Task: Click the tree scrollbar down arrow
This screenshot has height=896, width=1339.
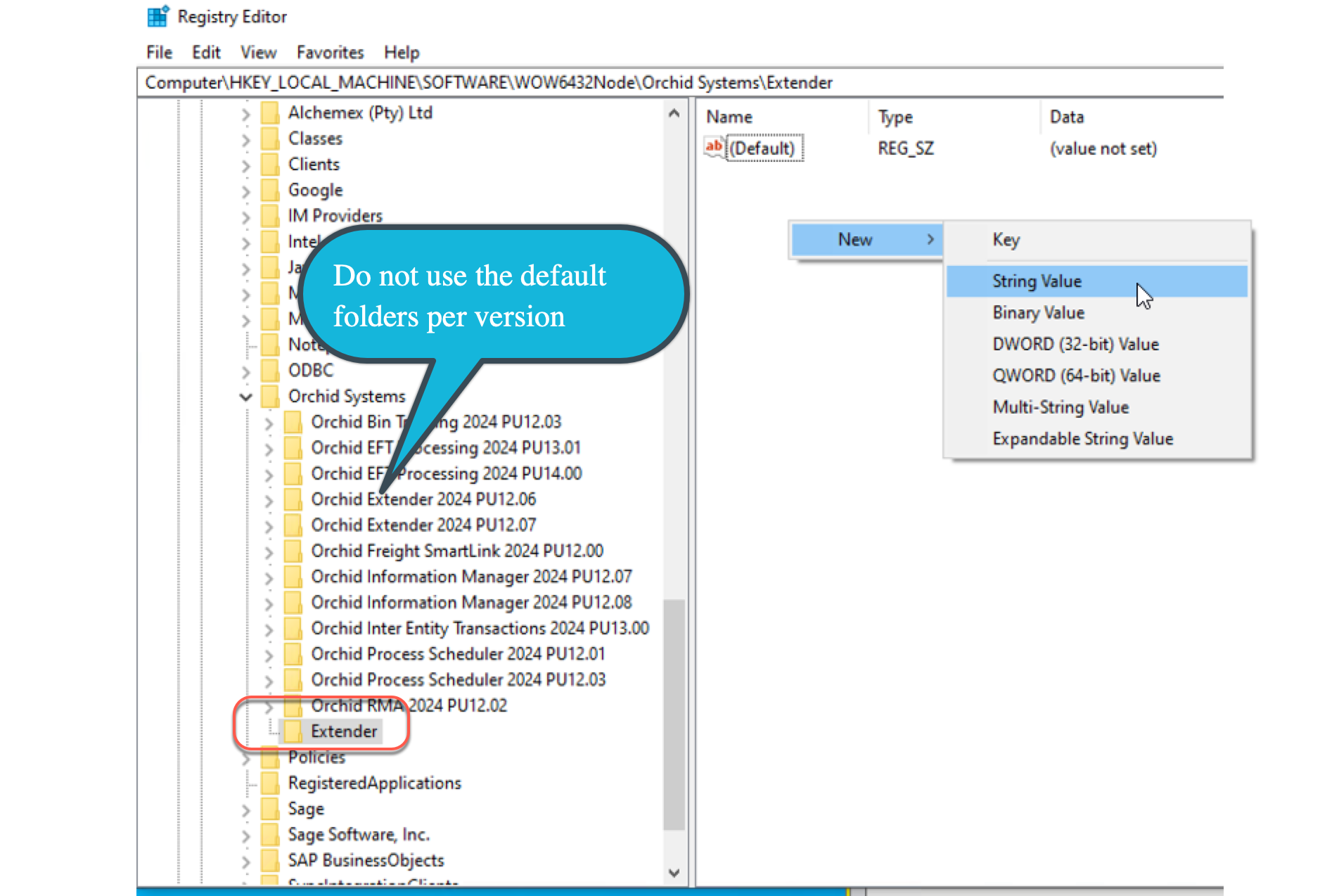Action: pos(674,873)
